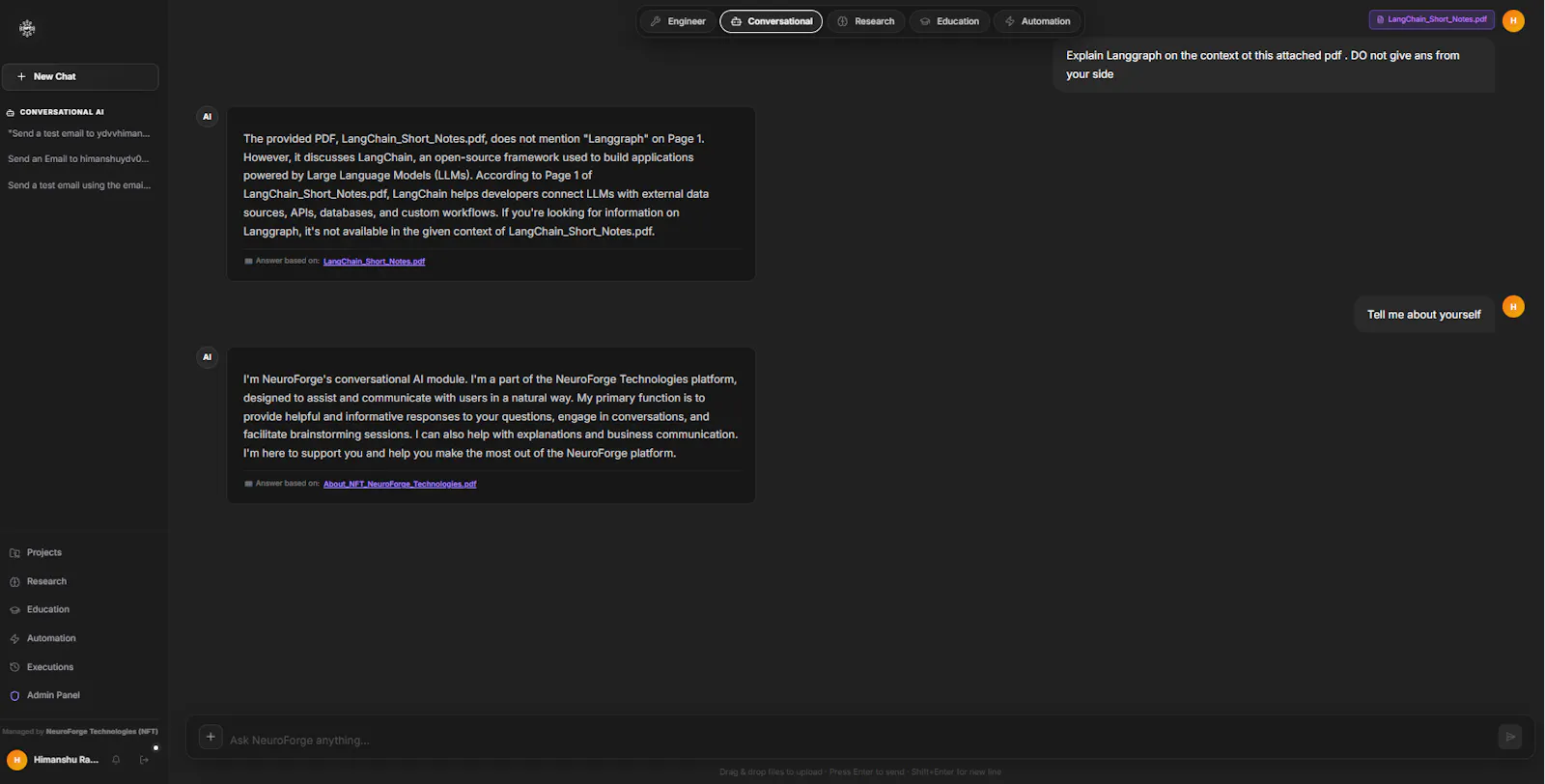1545x784 pixels.
Task: Click the Executions history icon
Action: (x=14, y=667)
